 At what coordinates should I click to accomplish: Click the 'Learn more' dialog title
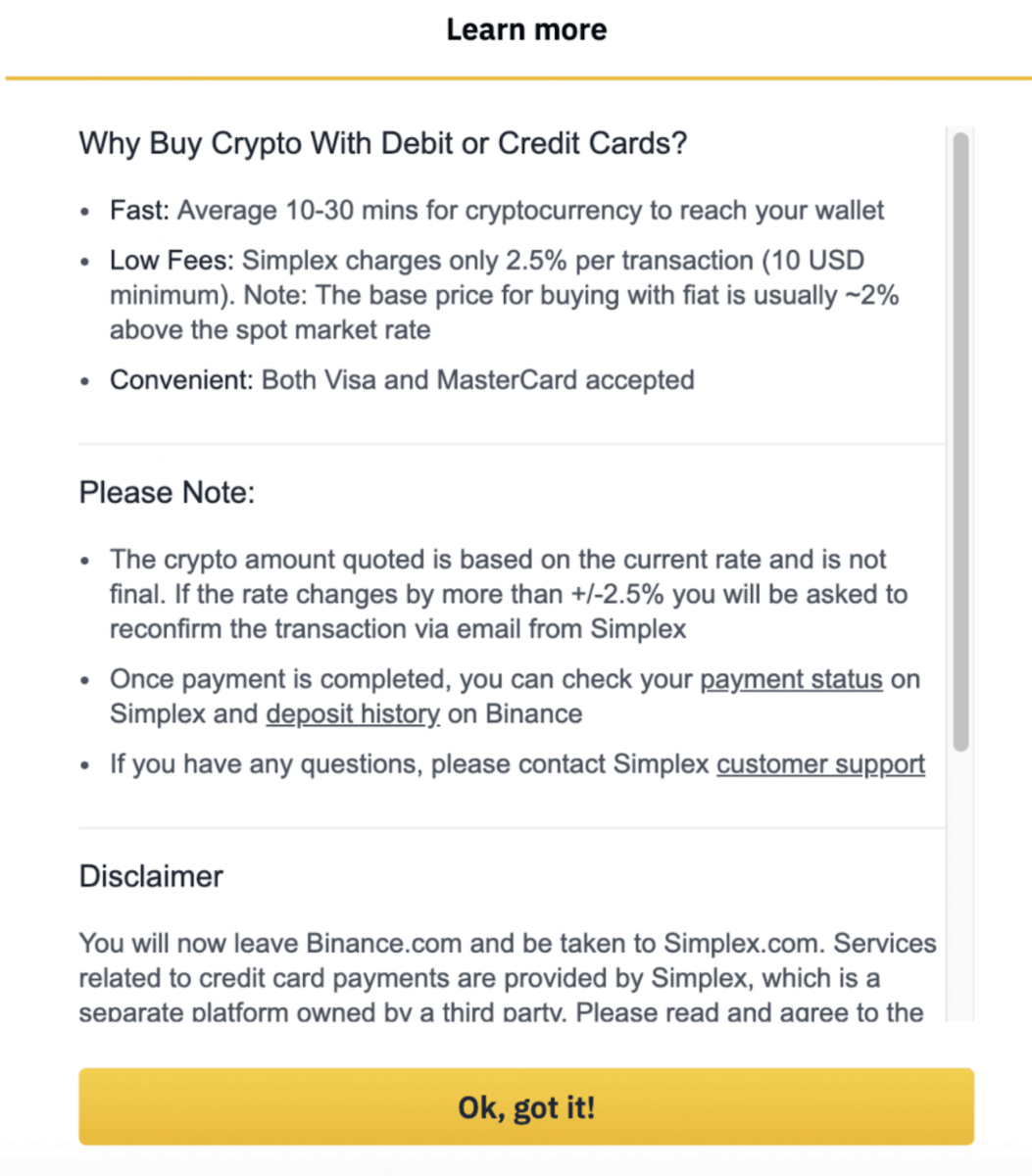[526, 29]
